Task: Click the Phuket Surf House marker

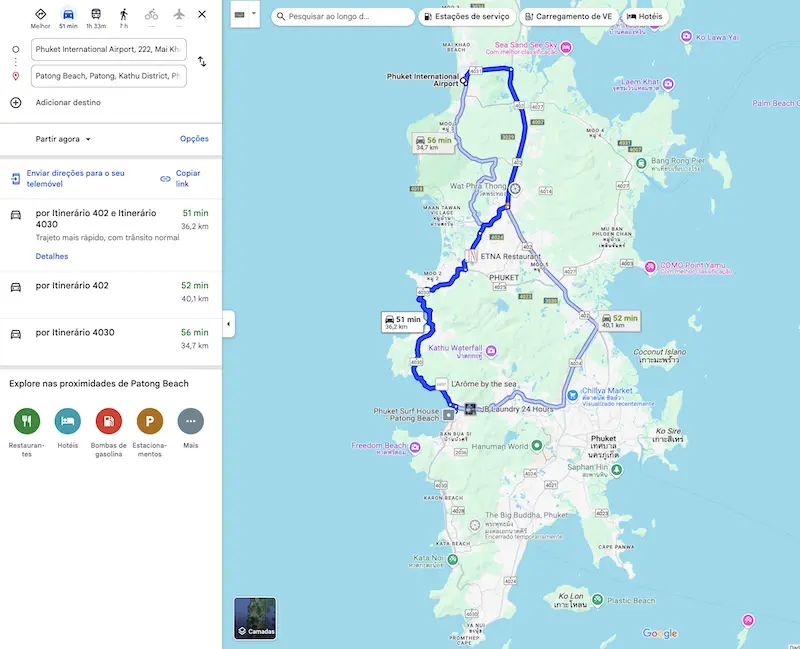Action: [x=448, y=415]
